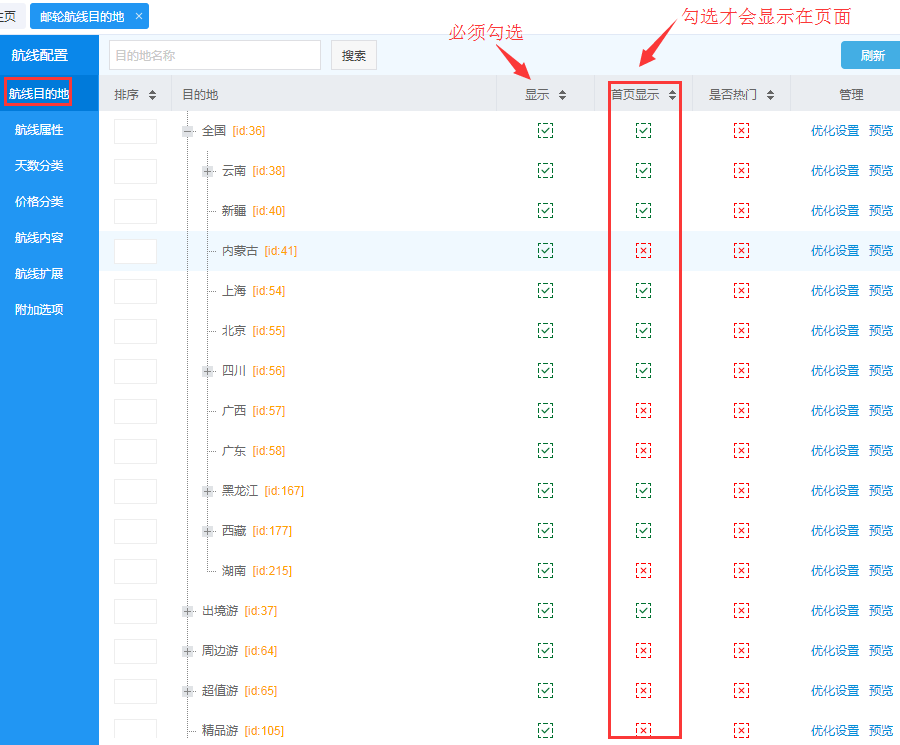The image size is (900, 745).
Task: Toggle 显示 checkbox for 云南 row
Action: point(545,171)
